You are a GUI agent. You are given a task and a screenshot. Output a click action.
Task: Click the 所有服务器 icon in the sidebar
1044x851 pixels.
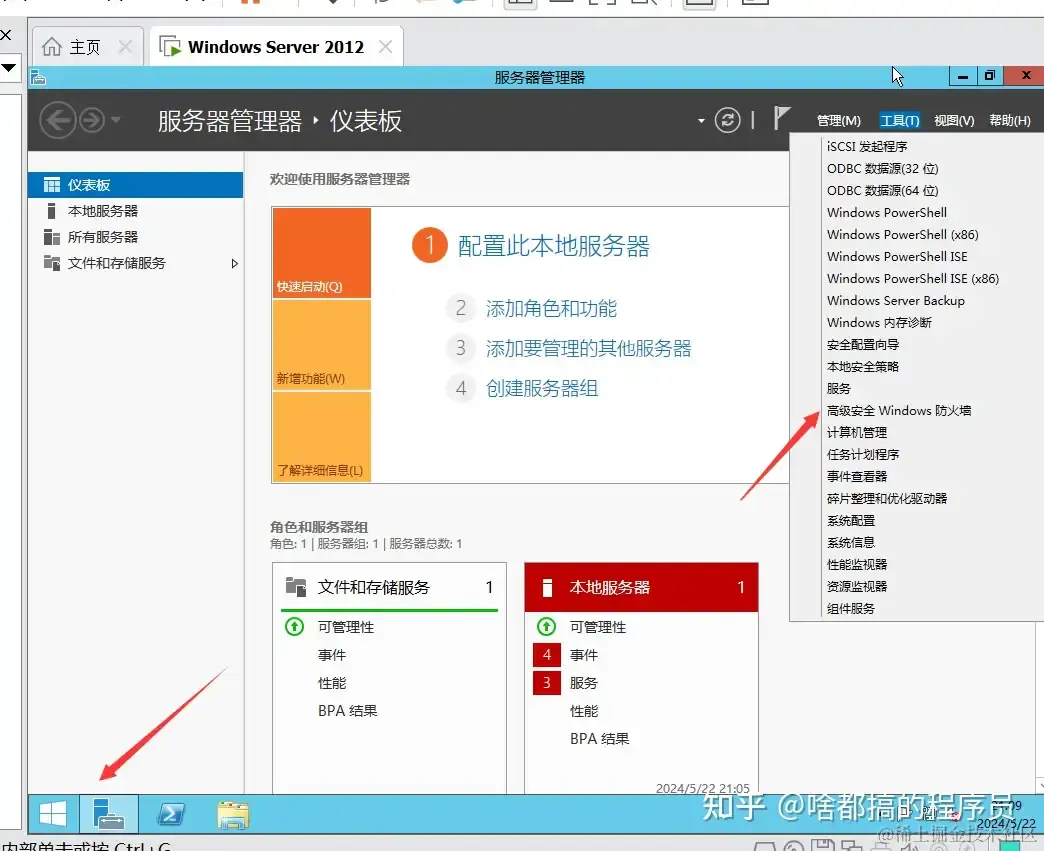click(52, 237)
